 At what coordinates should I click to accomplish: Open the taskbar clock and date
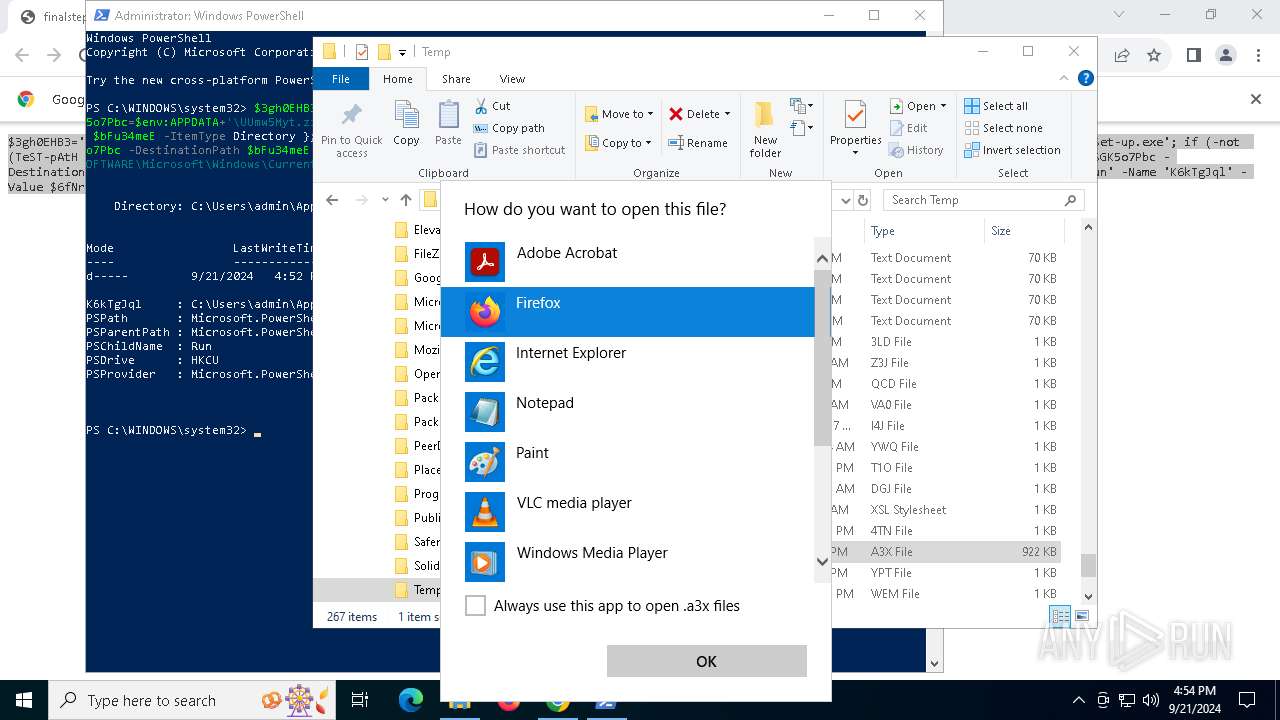pyautogui.click(x=1193, y=700)
